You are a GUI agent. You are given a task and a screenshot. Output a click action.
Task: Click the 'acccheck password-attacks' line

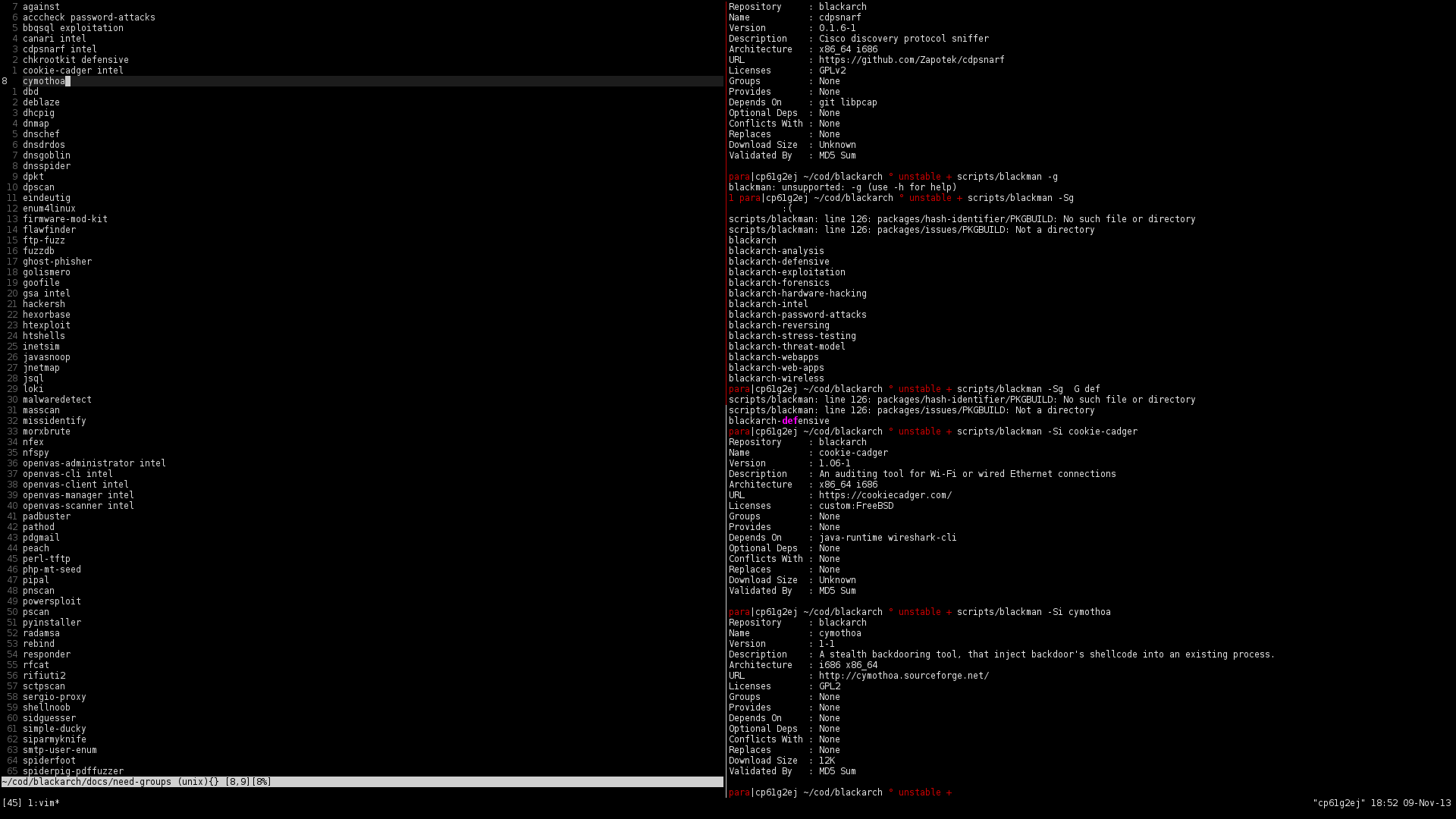(89, 17)
